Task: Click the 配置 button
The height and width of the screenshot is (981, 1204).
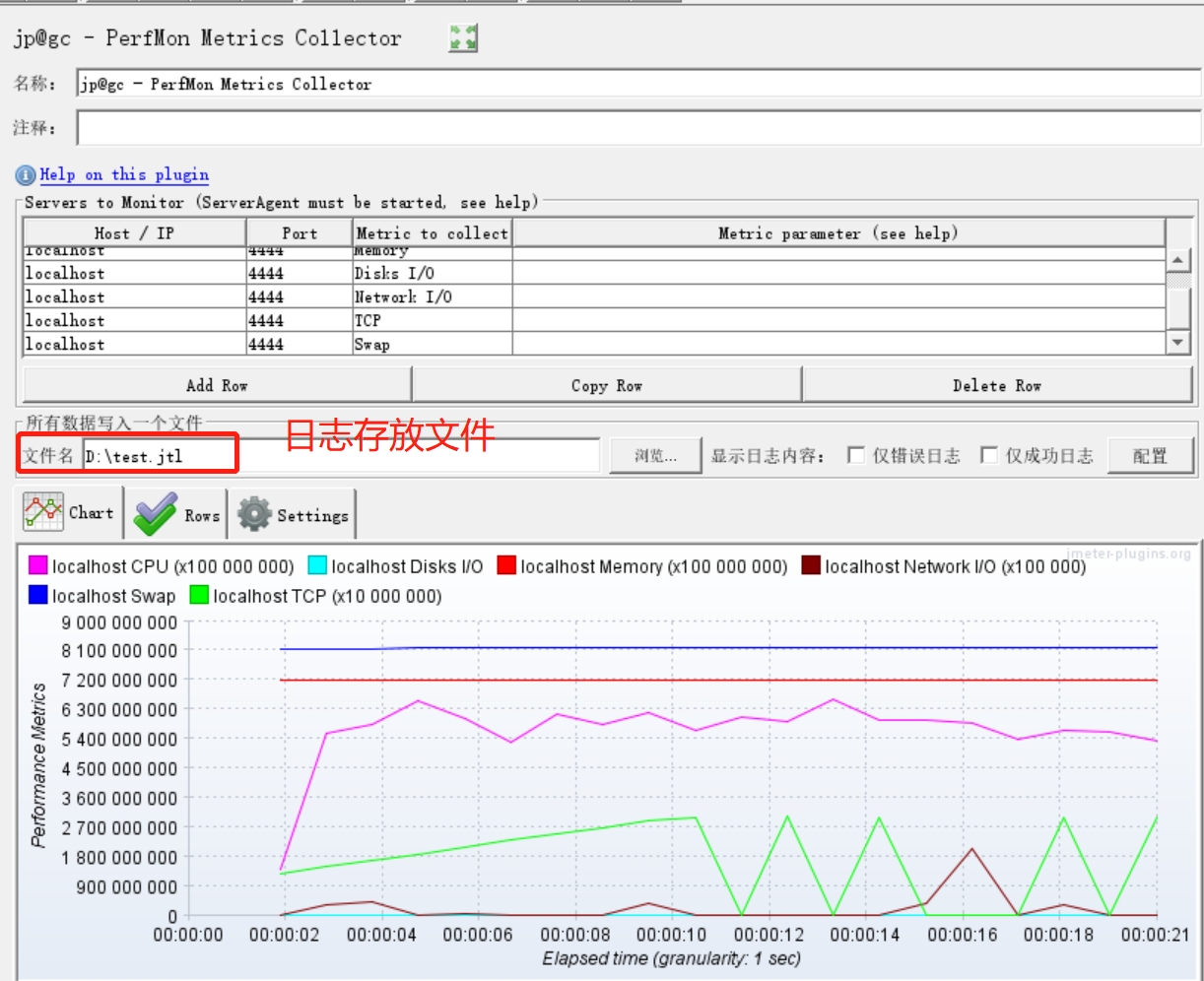Action: click(x=1151, y=454)
